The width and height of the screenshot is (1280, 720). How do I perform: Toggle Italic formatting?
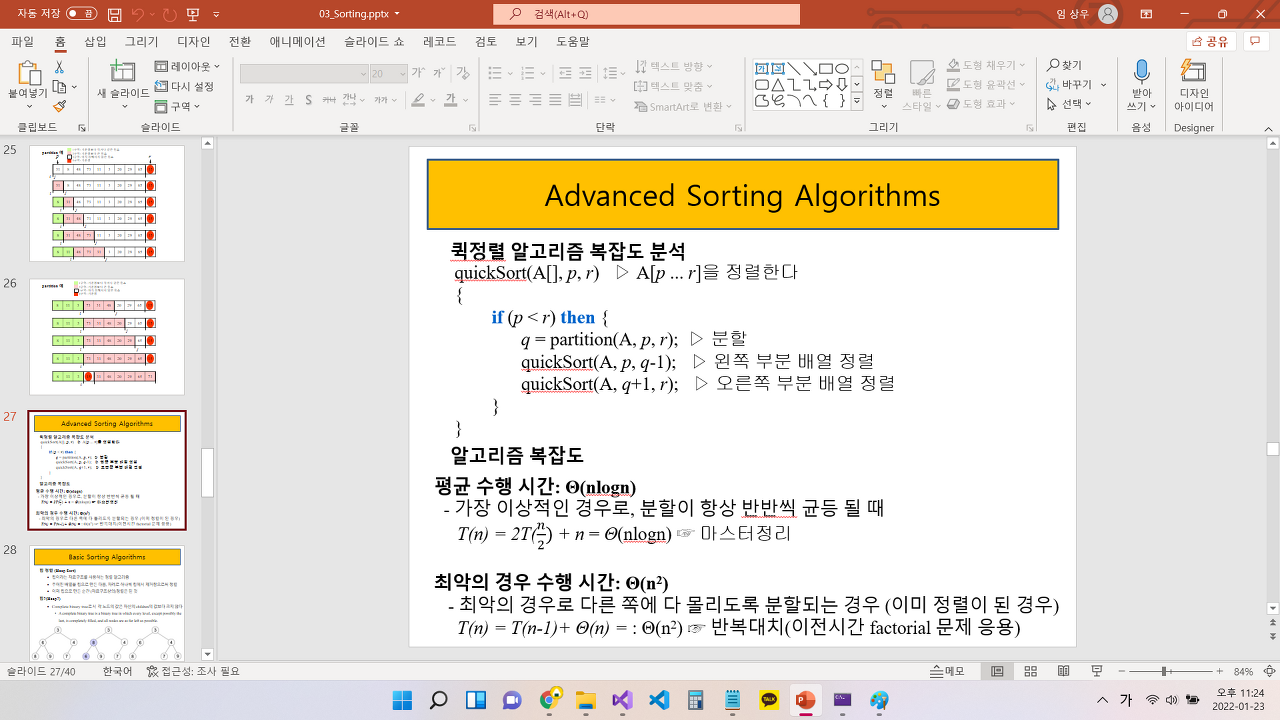pyautogui.click(x=270, y=100)
